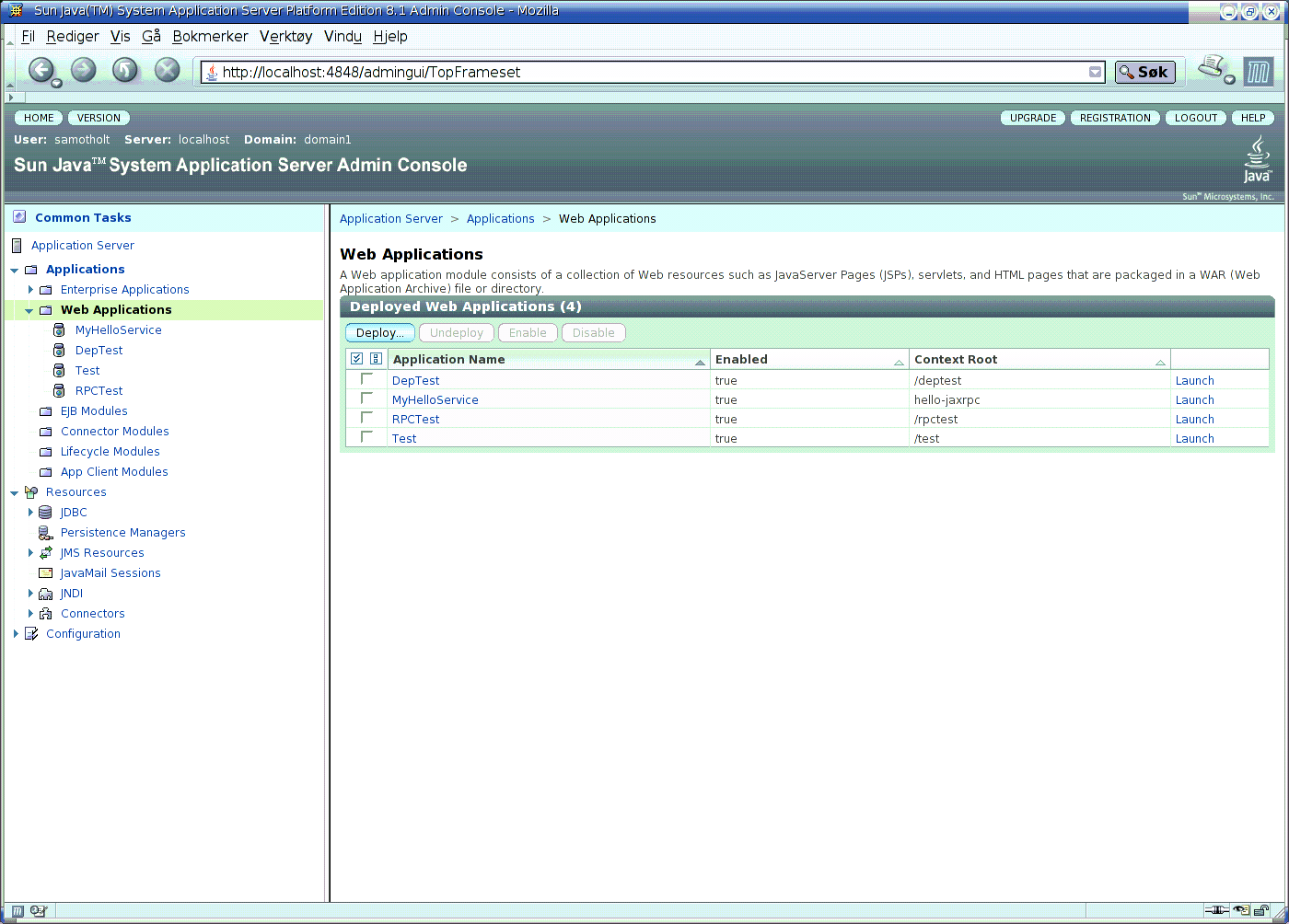Viewport: 1289px width, 924px height.
Task: Sort by Context Root column arrow
Action: point(1160,363)
